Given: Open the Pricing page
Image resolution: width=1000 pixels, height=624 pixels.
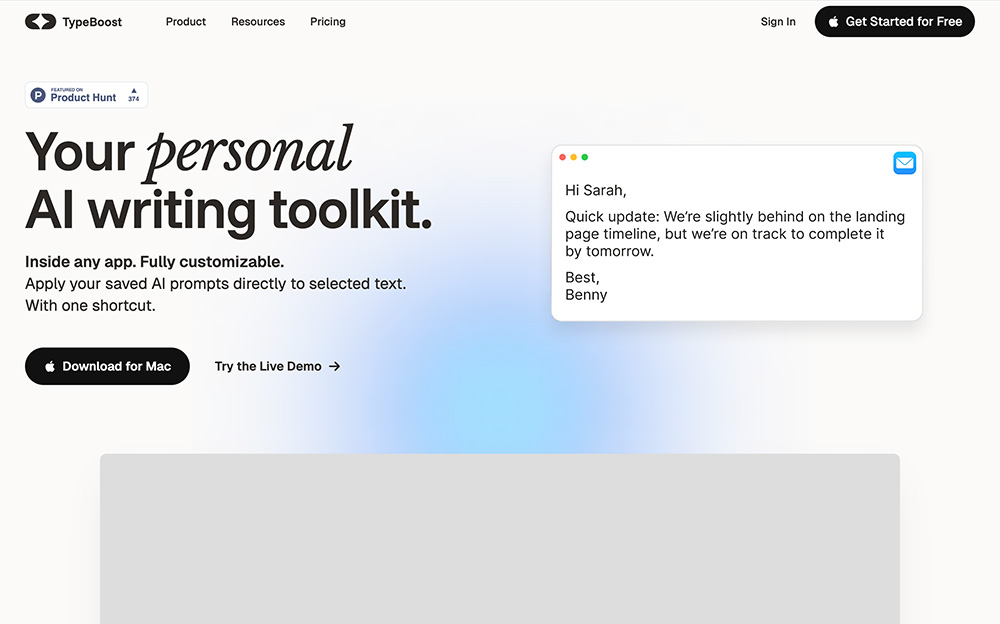Looking at the screenshot, I should click(x=327, y=21).
